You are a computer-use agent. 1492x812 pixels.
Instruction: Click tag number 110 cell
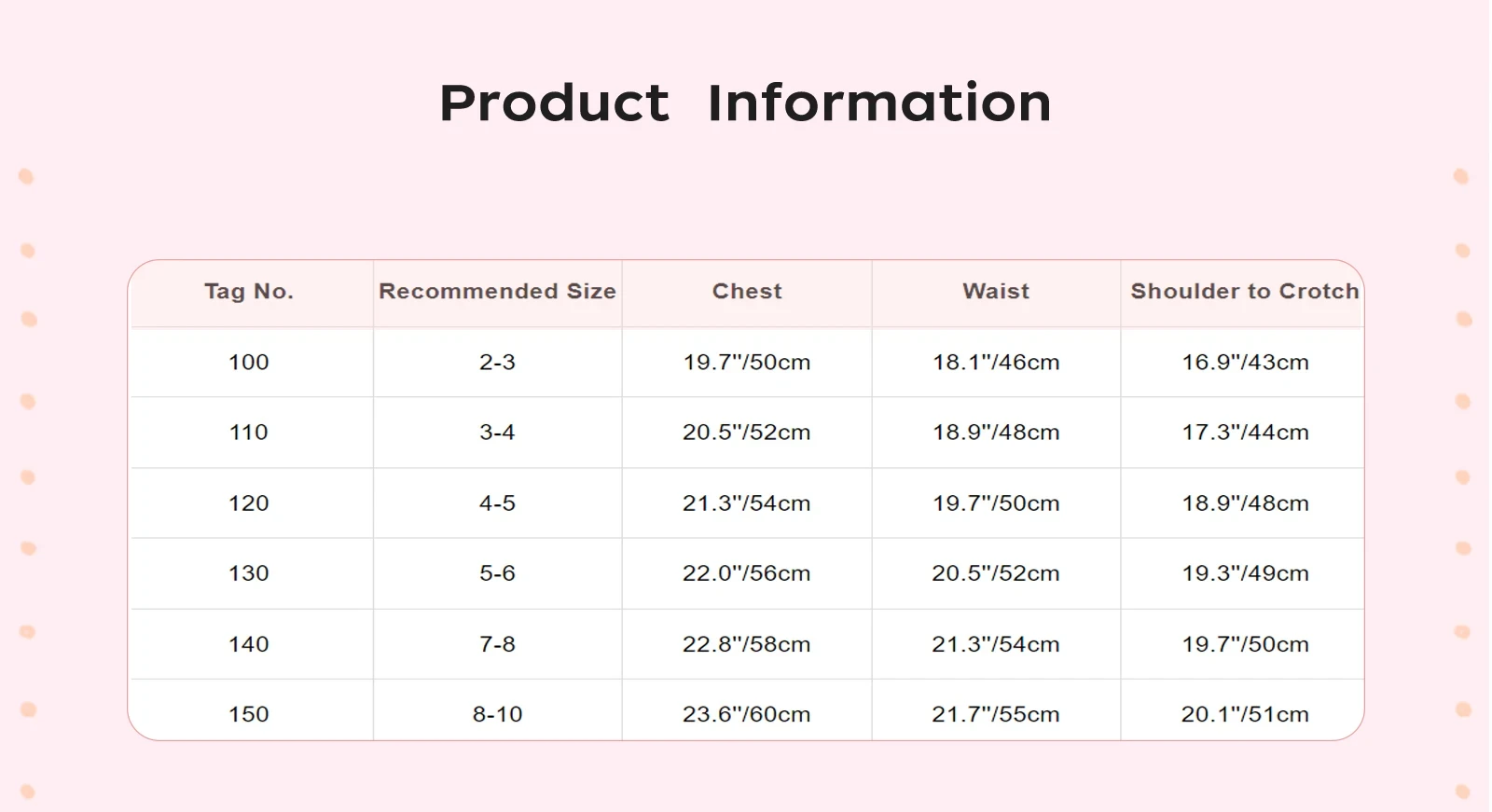(x=249, y=433)
